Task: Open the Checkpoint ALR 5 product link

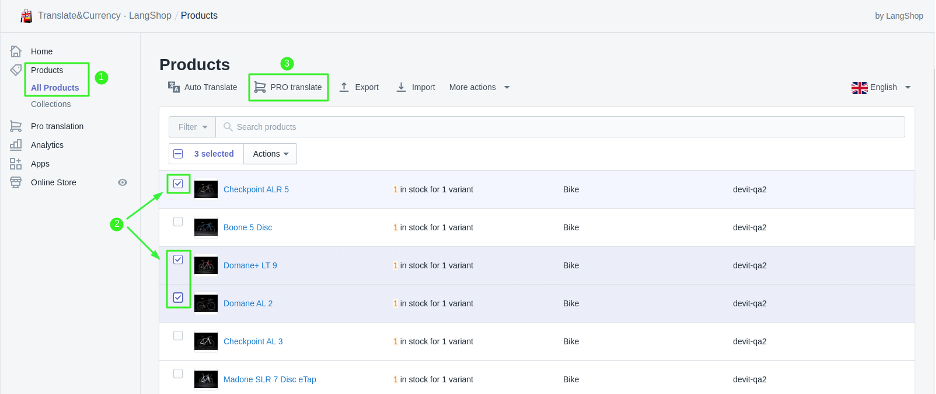Action: click(x=256, y=189)
